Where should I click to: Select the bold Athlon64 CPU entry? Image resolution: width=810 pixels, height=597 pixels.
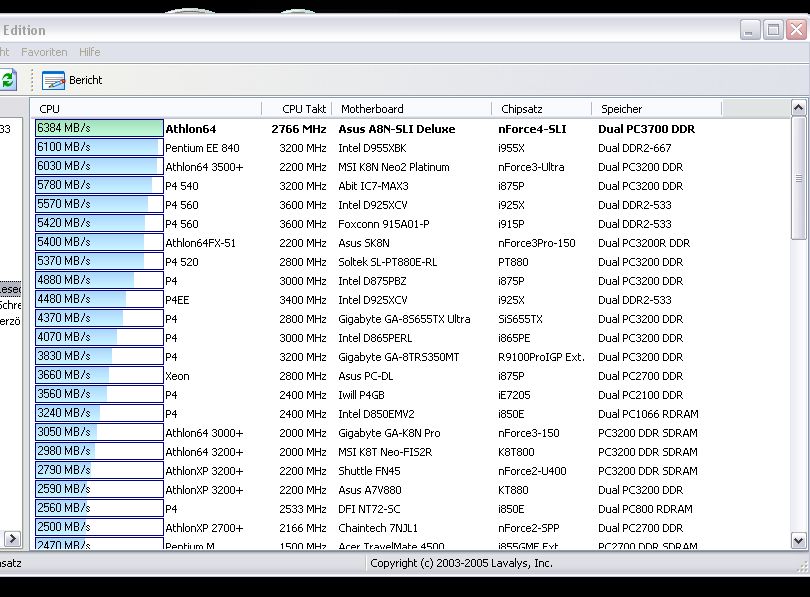point(191,129)
